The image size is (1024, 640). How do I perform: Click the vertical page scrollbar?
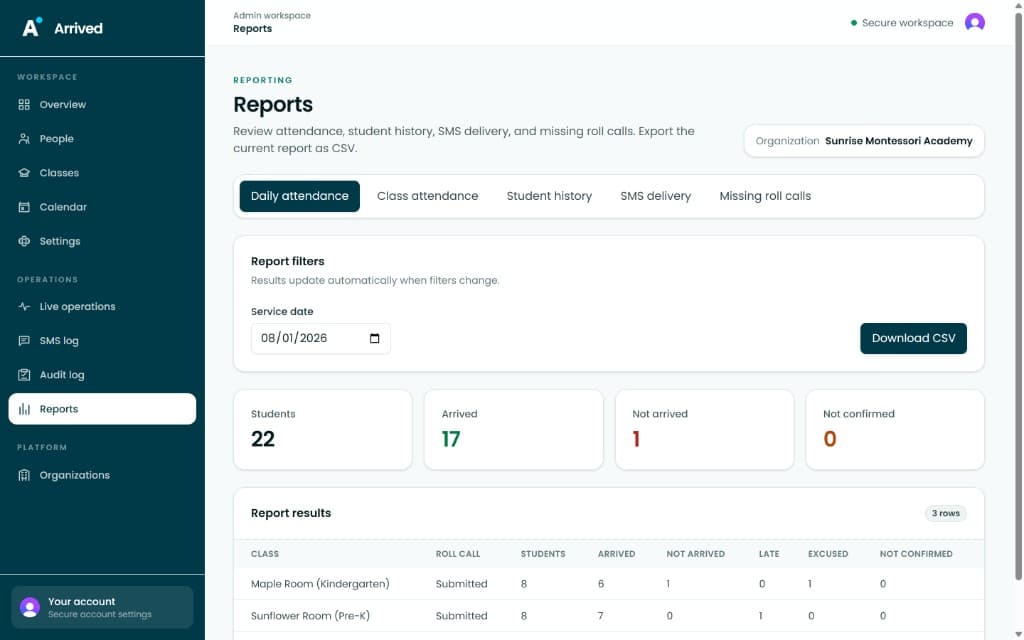[x=1018, y=296]
